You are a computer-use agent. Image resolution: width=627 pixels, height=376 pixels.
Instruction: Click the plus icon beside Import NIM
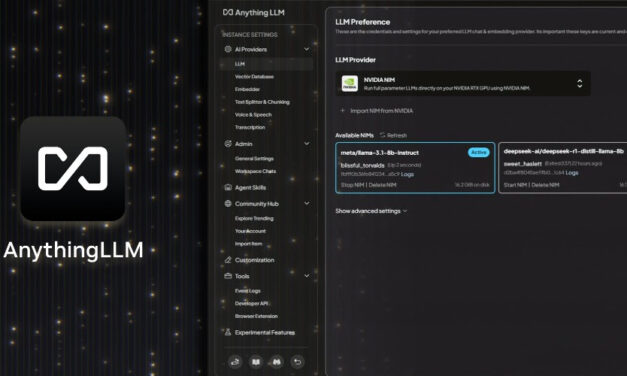point(342,110)
